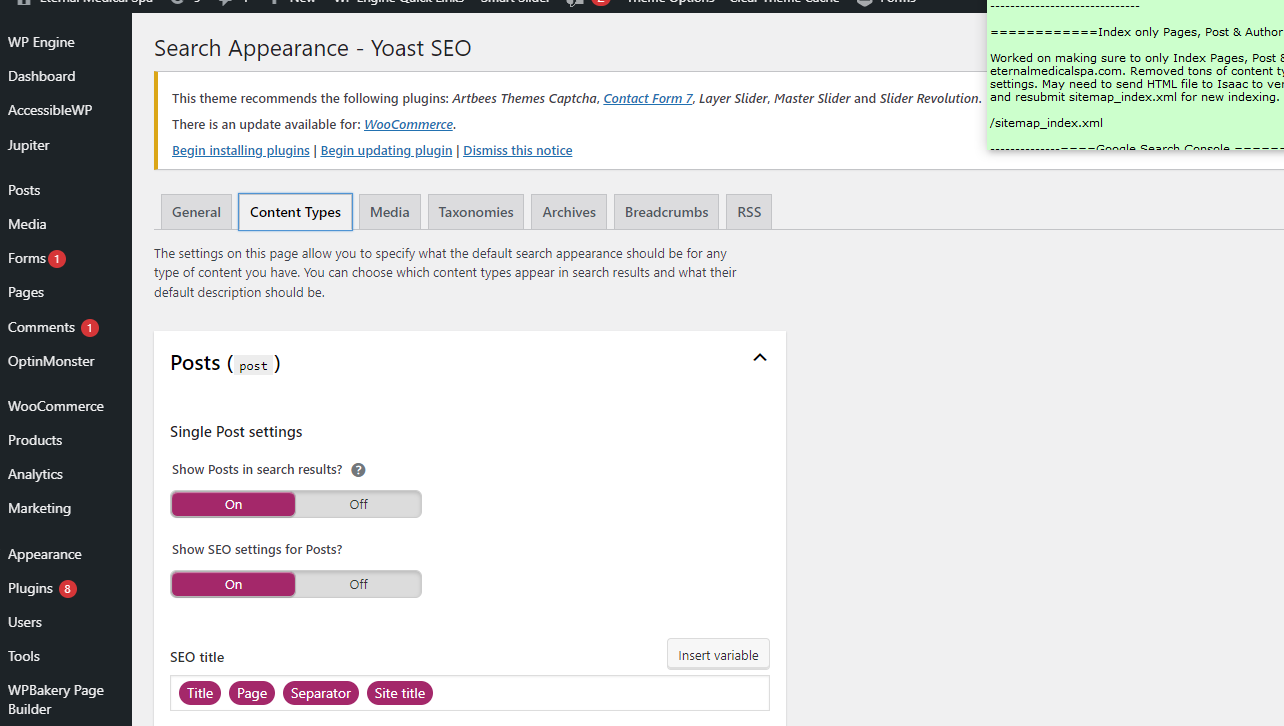Image resolution: width=1284 pixels, height=726 pixels.
Task: Collapse the Posts section chevron
Action: pyautogui.click(x=760, y=358)
